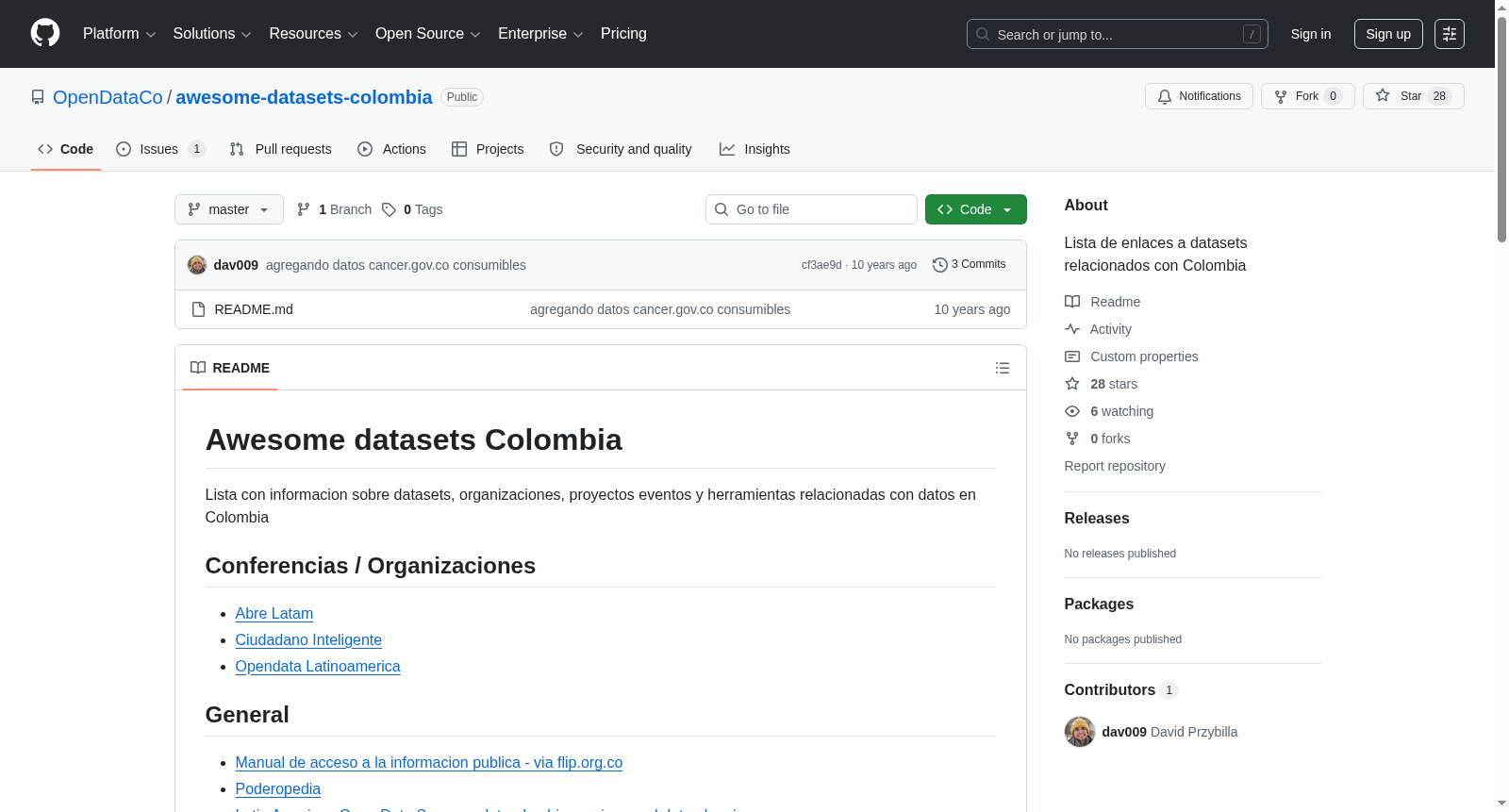
Task: Open dav009 username in commit row
Action: tap(236, 265)
